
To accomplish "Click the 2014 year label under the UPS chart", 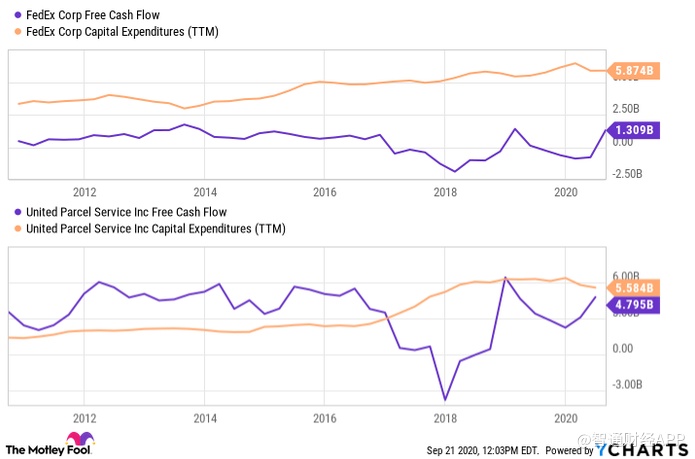I will point(204,419).
